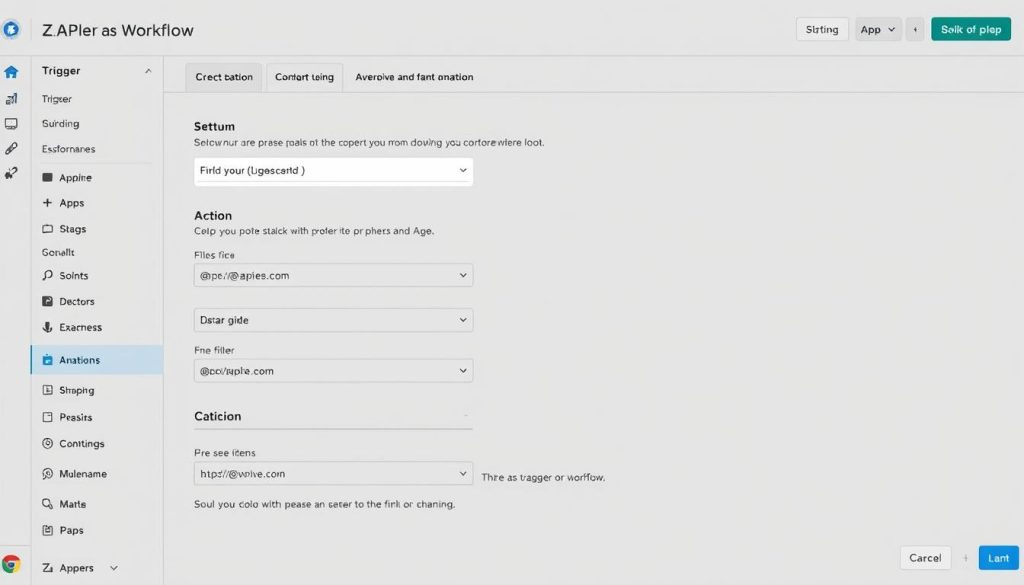This screenshot has width=1024, height=585.
Task: Select the Home icon in the left rail
Action: (12, 70)
